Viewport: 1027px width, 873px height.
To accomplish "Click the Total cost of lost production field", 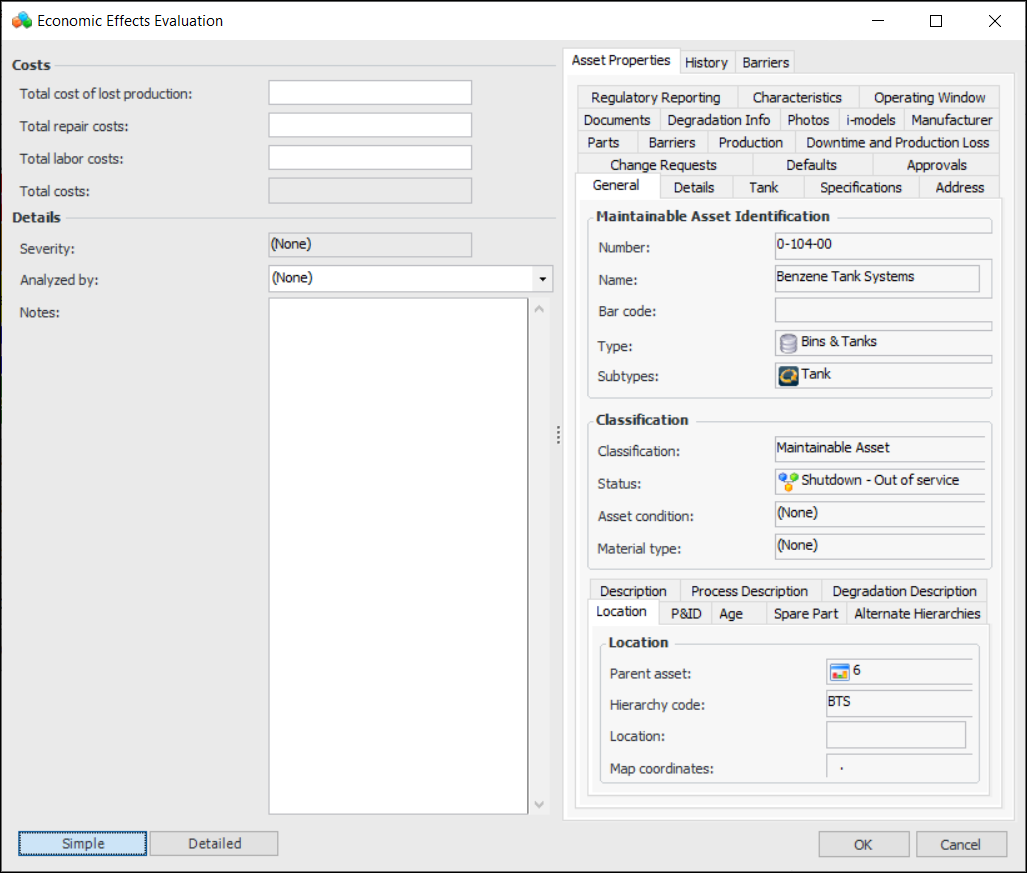I will click(x=370, y=93).
